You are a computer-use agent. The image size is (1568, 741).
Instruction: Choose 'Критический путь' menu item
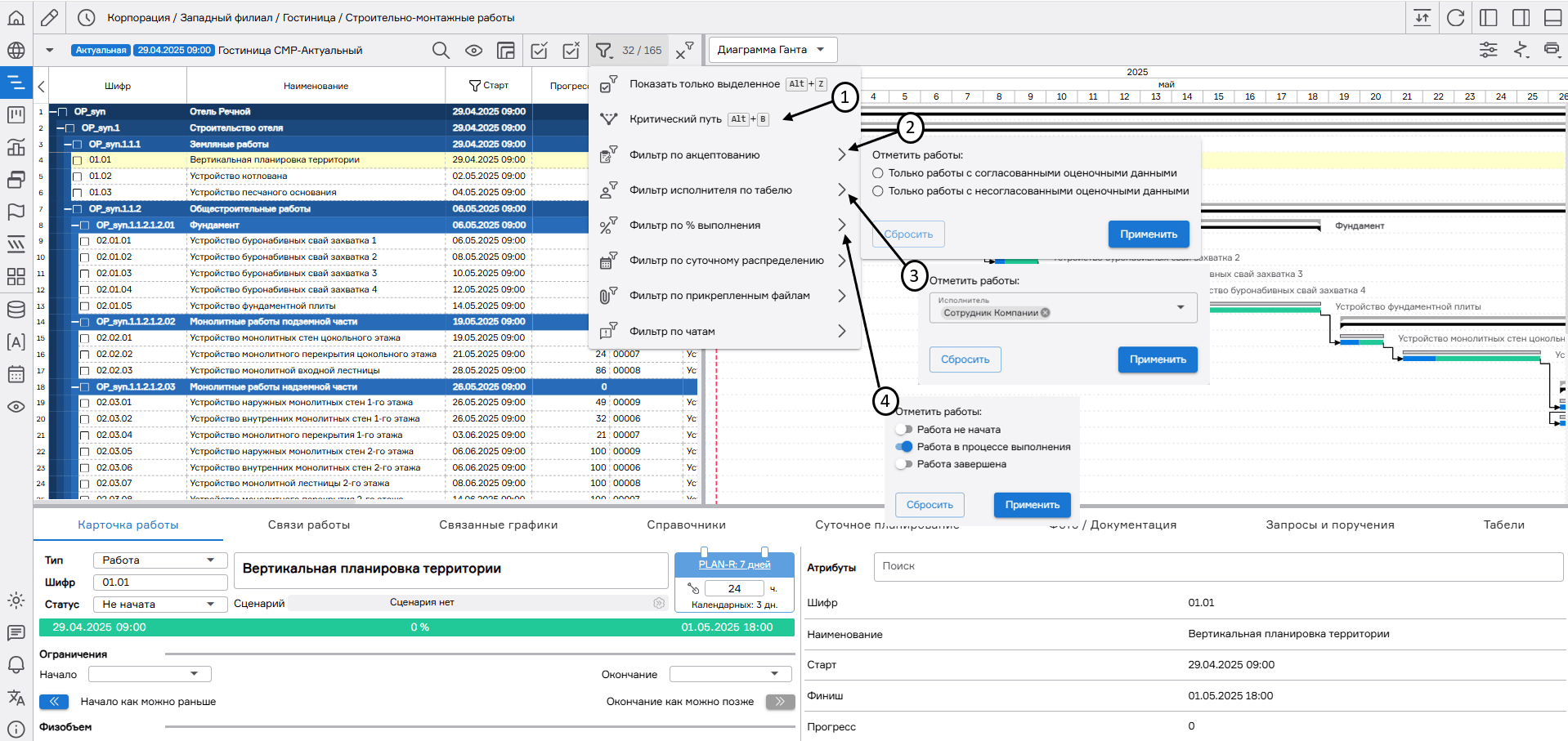[675, 119]
